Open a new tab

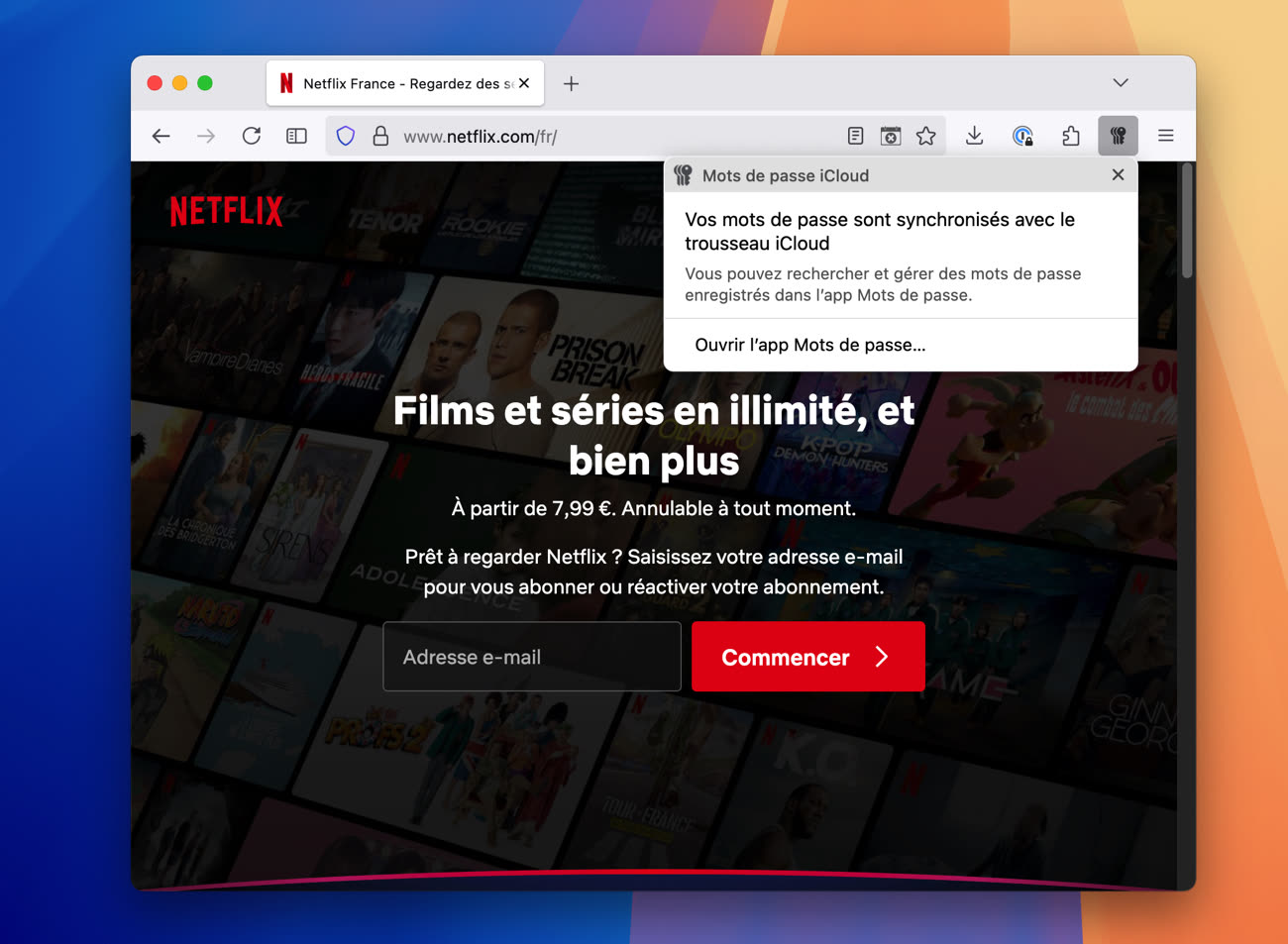(571, 84)
